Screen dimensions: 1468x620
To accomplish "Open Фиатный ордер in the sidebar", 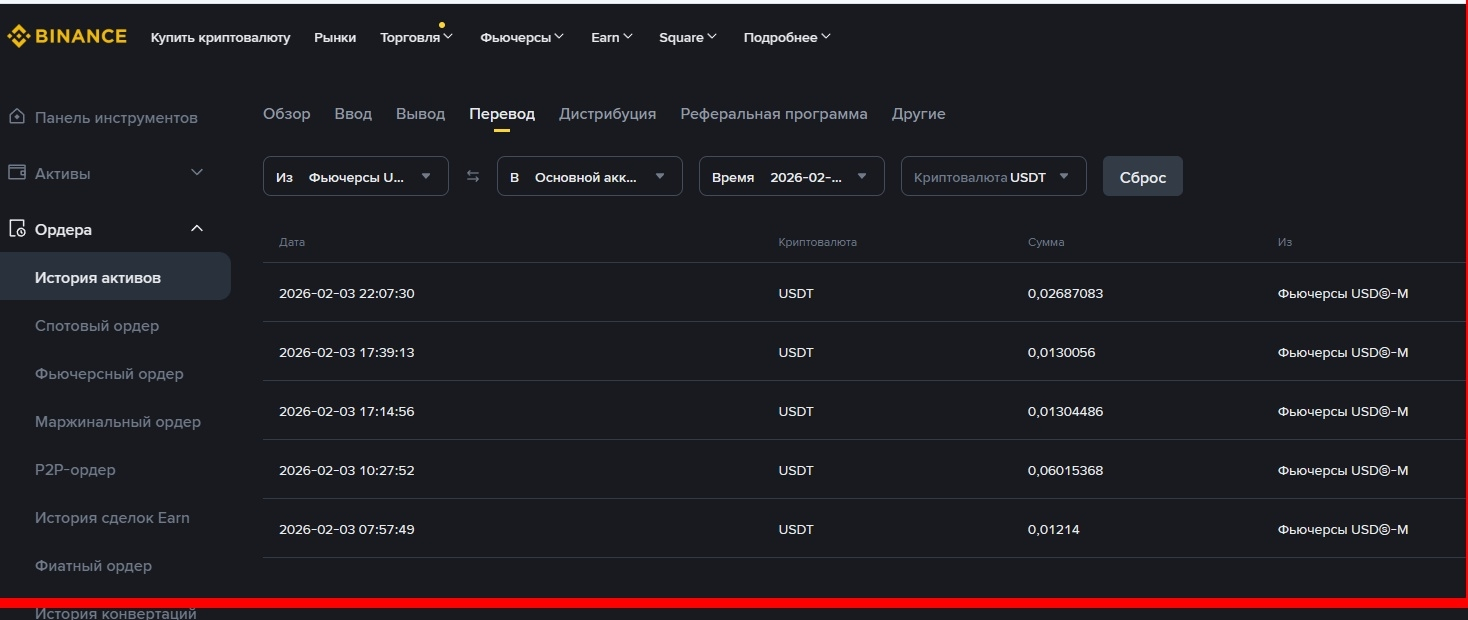I will [x=93, y=566].
